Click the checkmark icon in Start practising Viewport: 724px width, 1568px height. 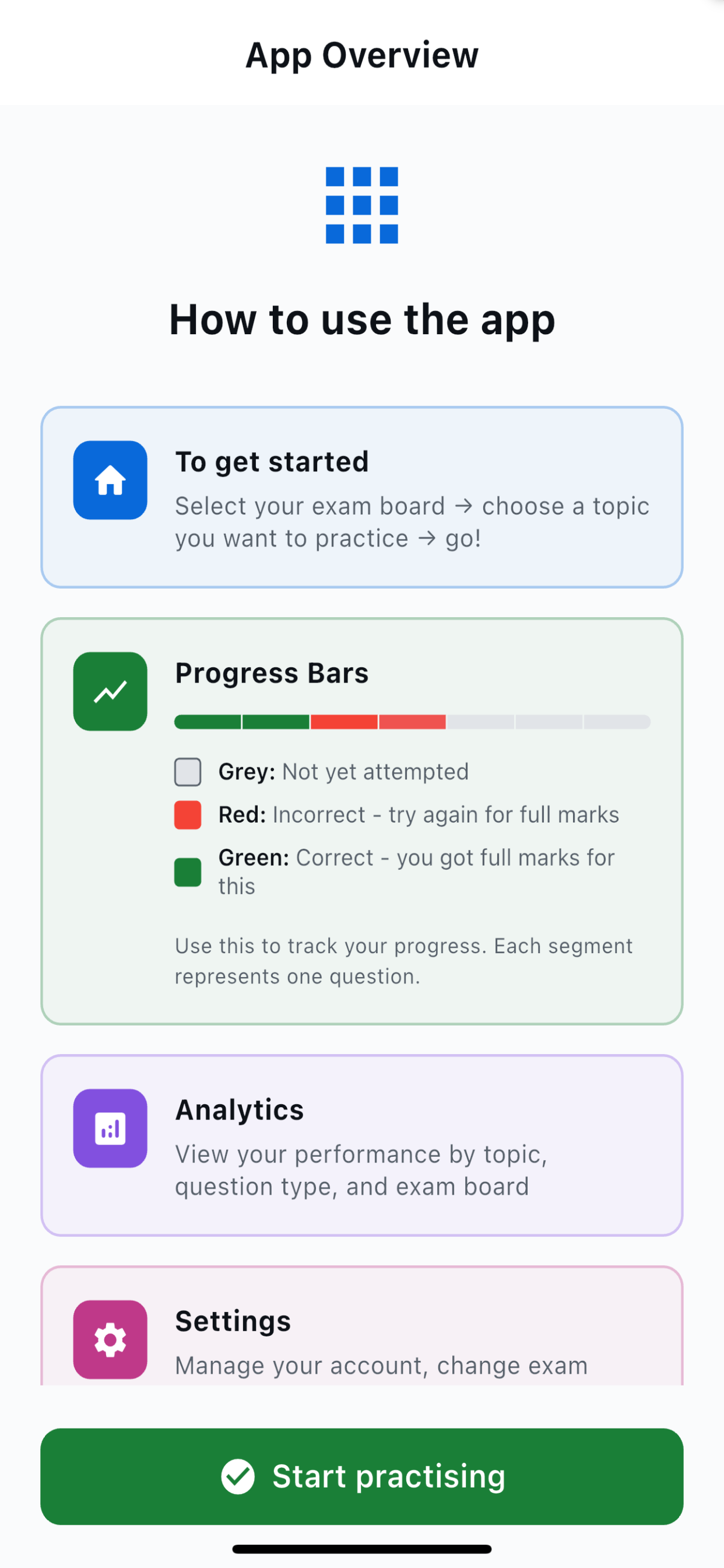point(238,1476)
